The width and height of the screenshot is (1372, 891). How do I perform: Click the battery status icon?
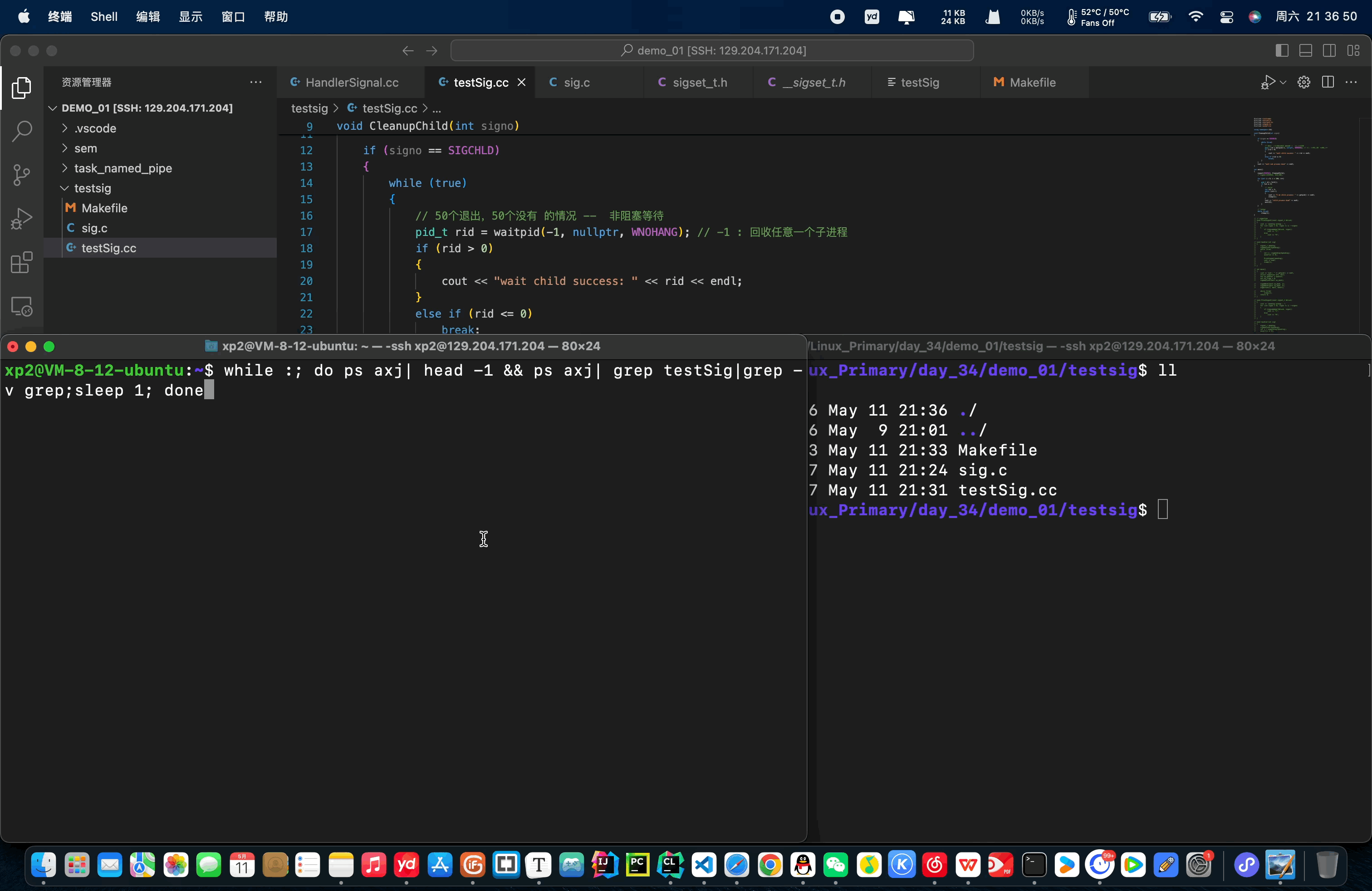1160,17
